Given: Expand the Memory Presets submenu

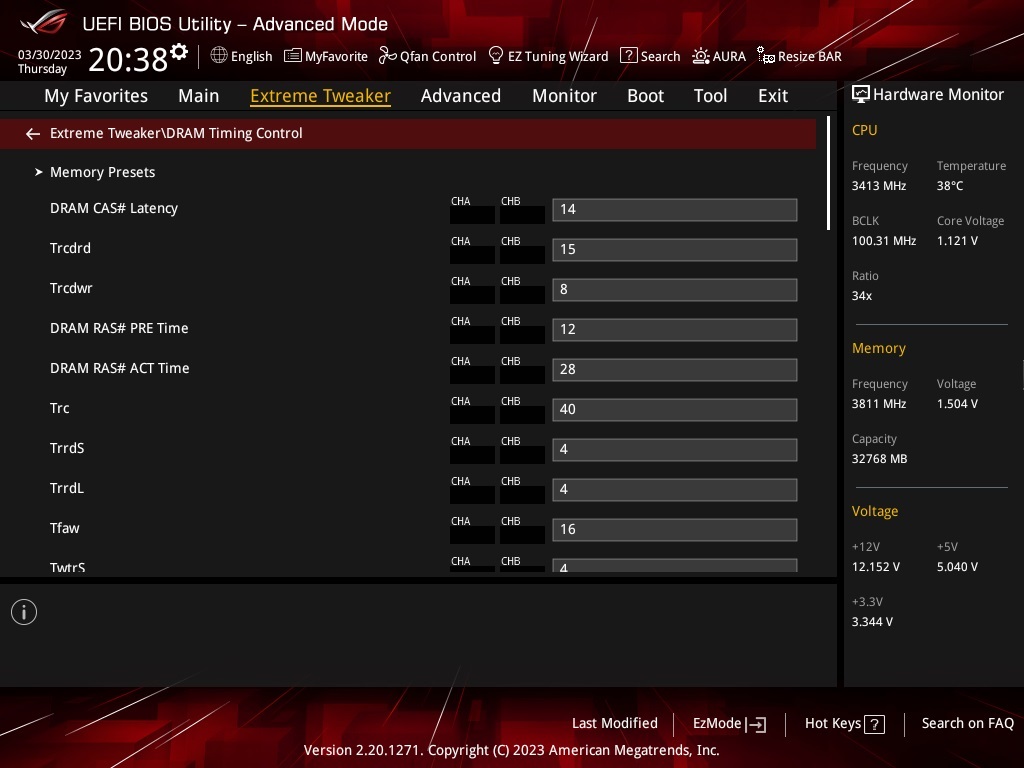Looking at the screenshot, I should (103, 172).
